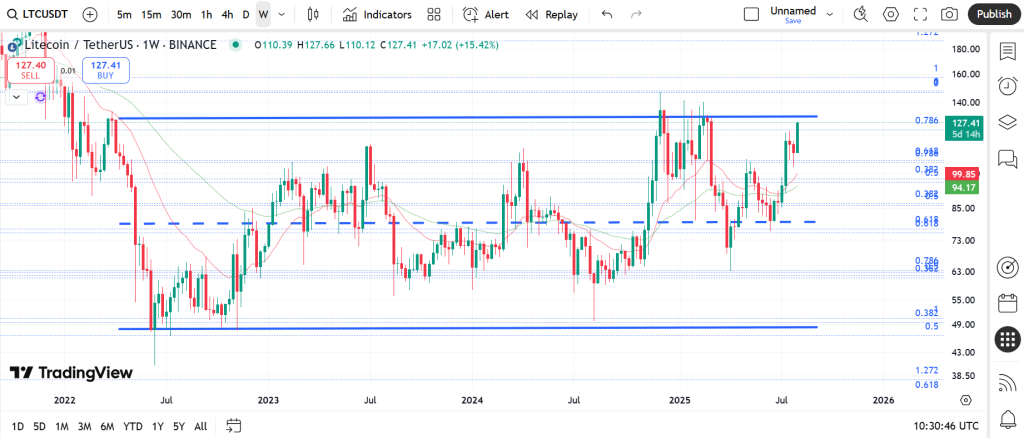Open the Object tree layers icon

tap(1007, 122)
